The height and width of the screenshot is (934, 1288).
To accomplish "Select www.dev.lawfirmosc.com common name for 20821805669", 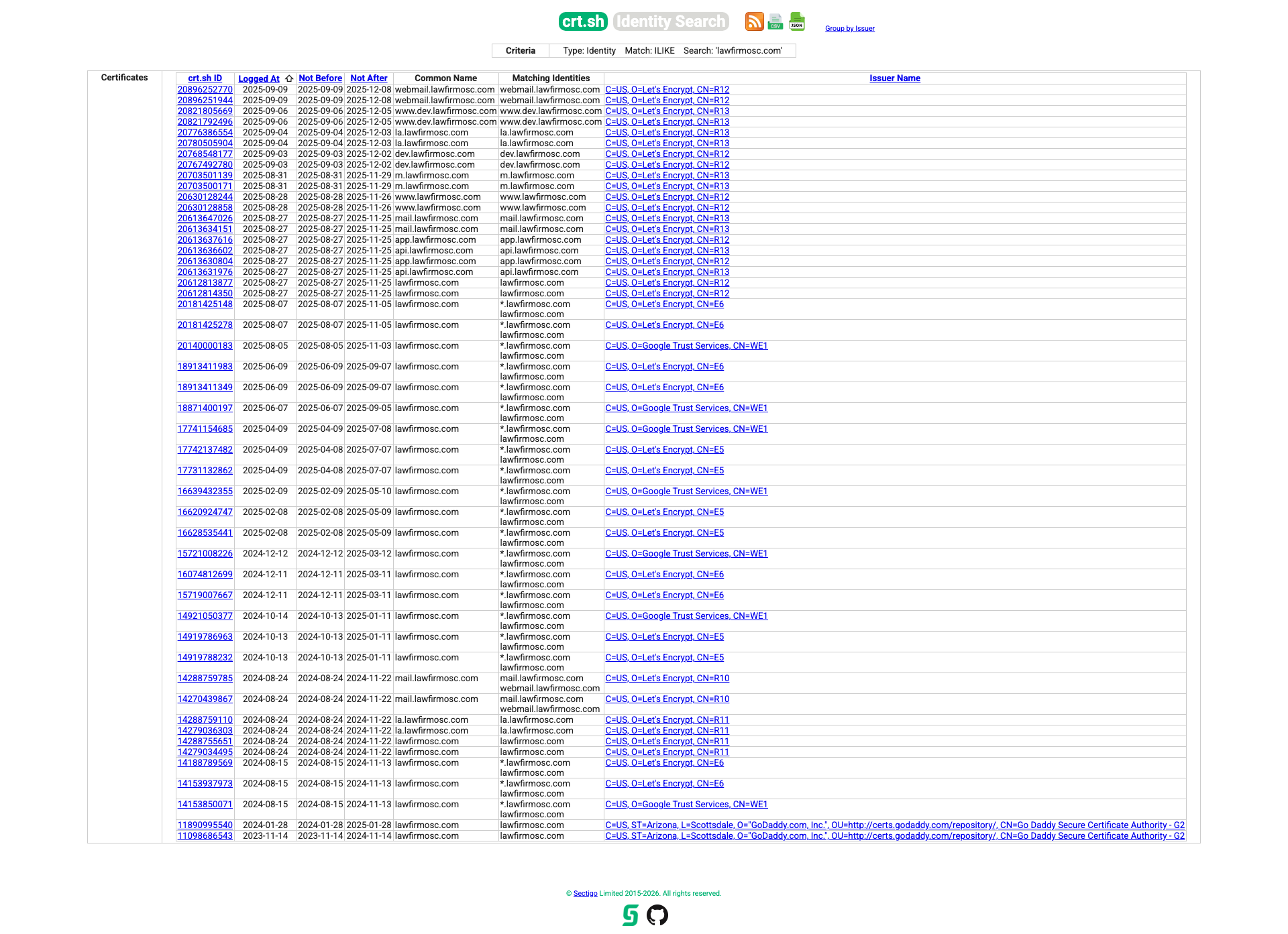I will click(x=445, y=111).
